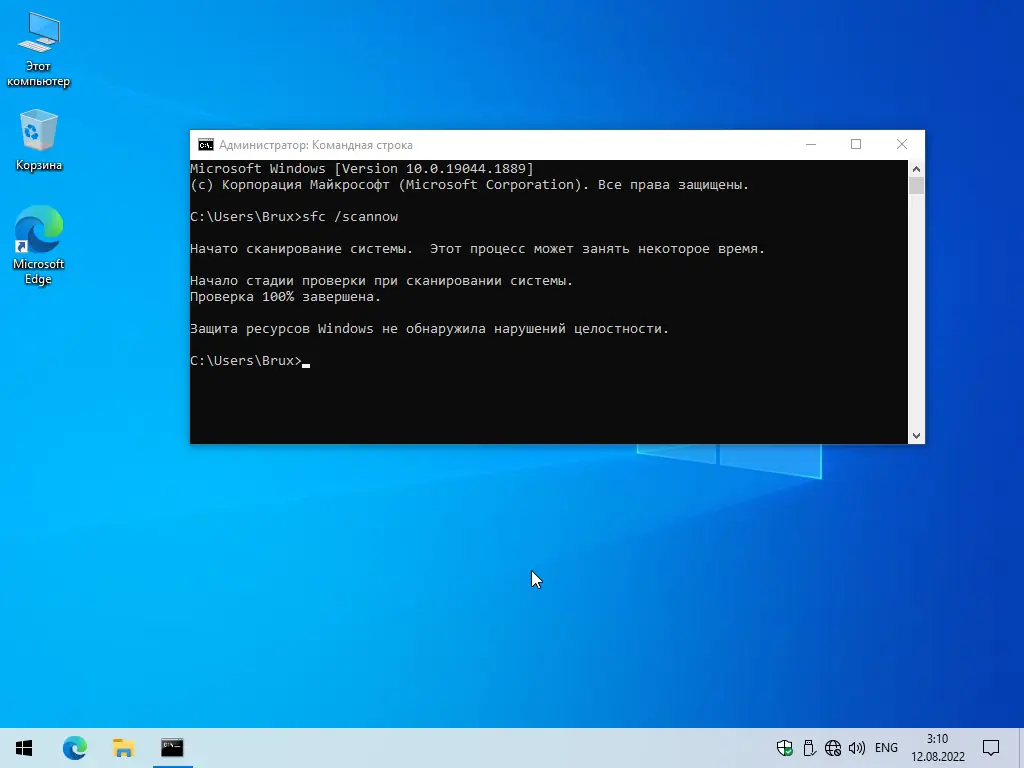Image resolution: width=1024 pixels, height=768 pixels.
Task: Open the network globe tray icon
Action: [833, 748]
